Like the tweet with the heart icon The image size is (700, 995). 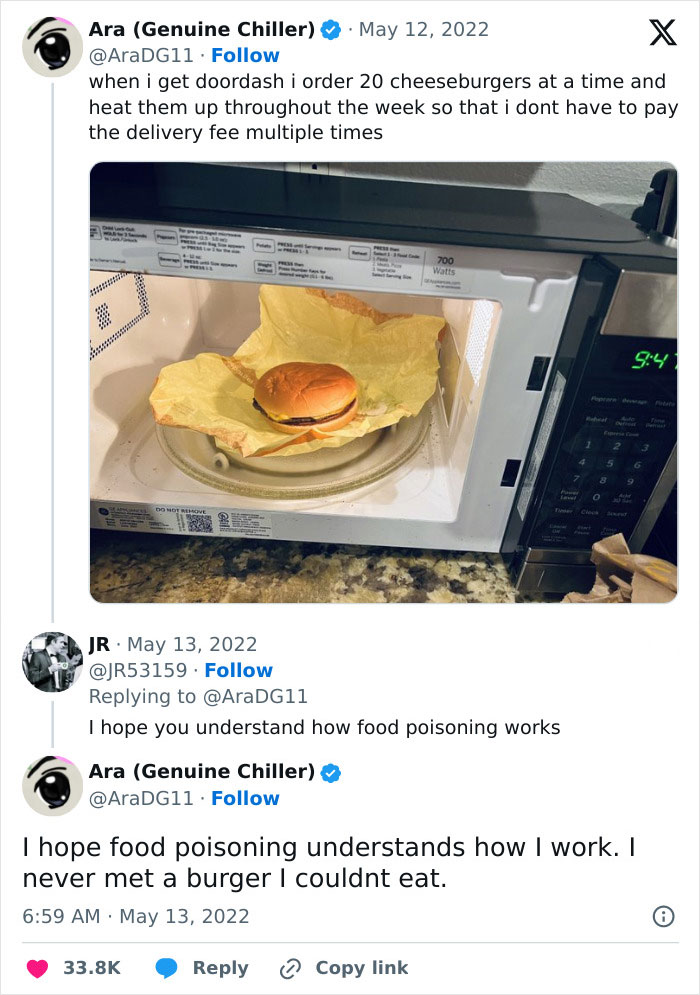click(x=37, y=967)
